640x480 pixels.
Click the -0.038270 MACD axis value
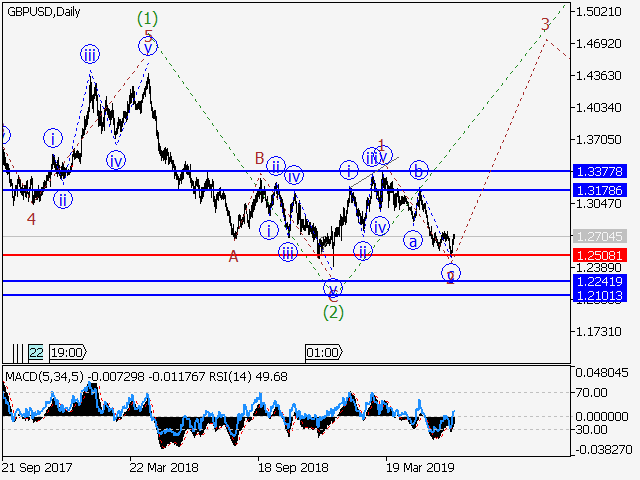click(602, 450)
